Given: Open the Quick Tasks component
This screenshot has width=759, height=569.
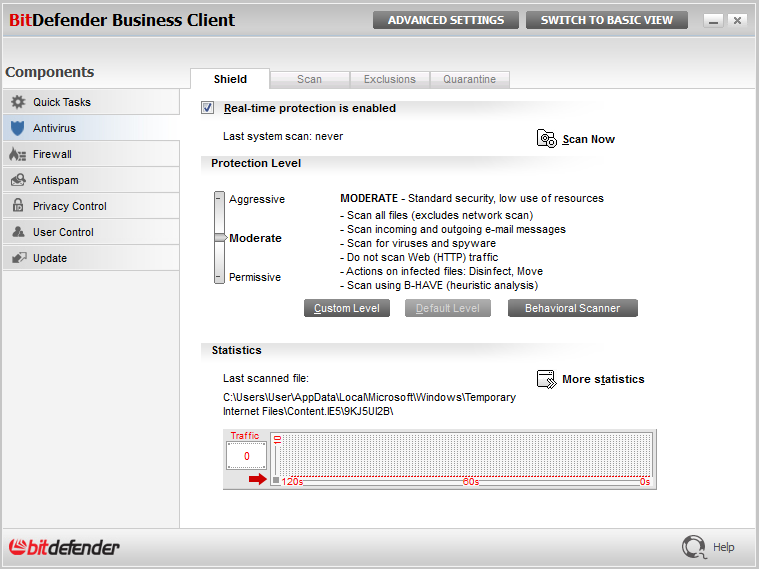Looking at the screenshot, I should [91, 102].
